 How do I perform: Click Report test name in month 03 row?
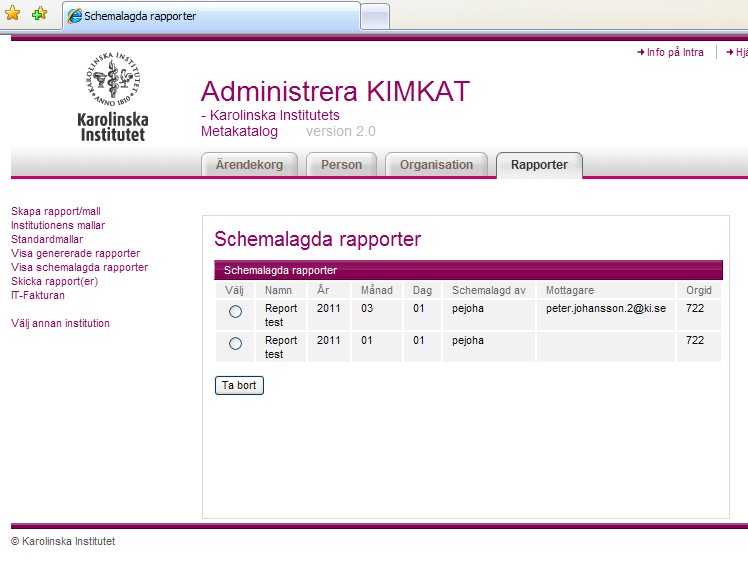click(281, 315)
